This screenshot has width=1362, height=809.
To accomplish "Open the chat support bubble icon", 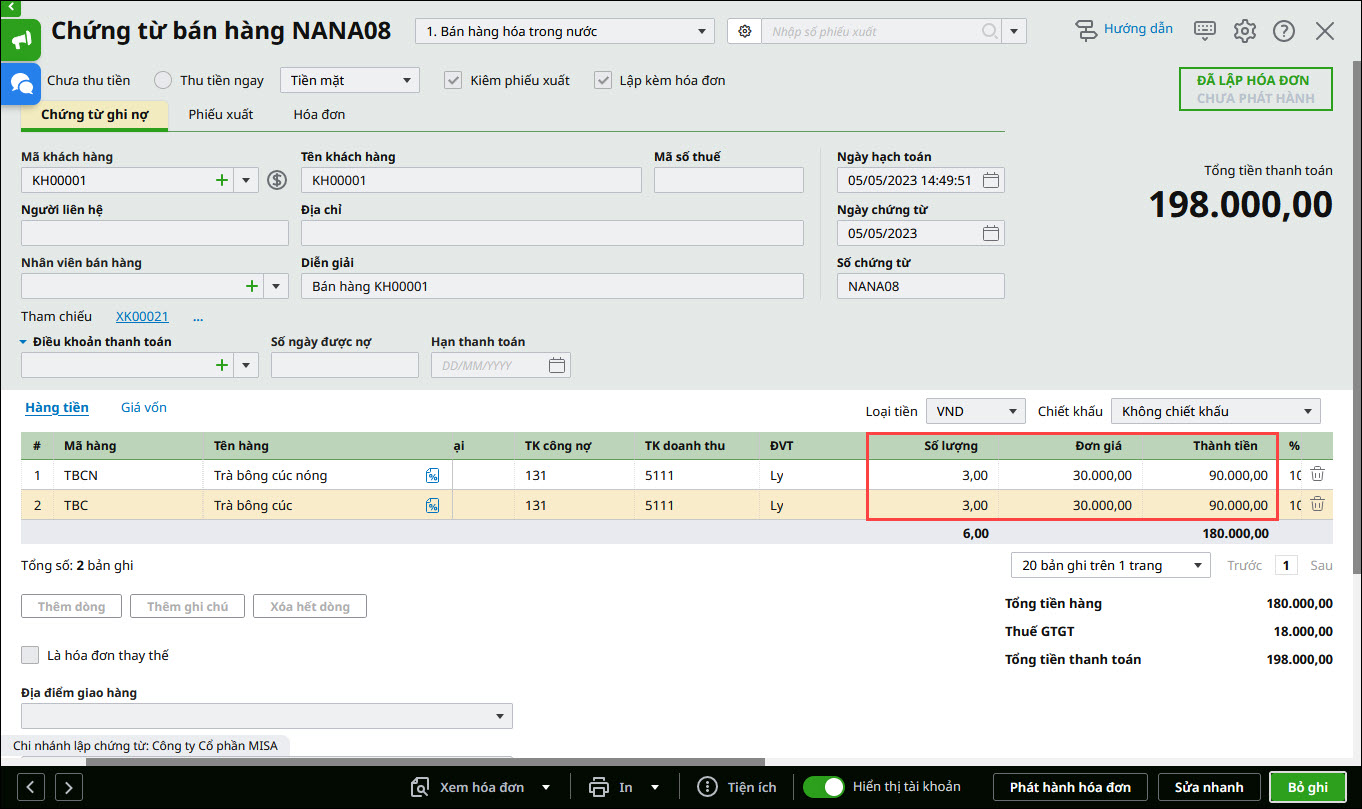I will [x=21, y=83].
